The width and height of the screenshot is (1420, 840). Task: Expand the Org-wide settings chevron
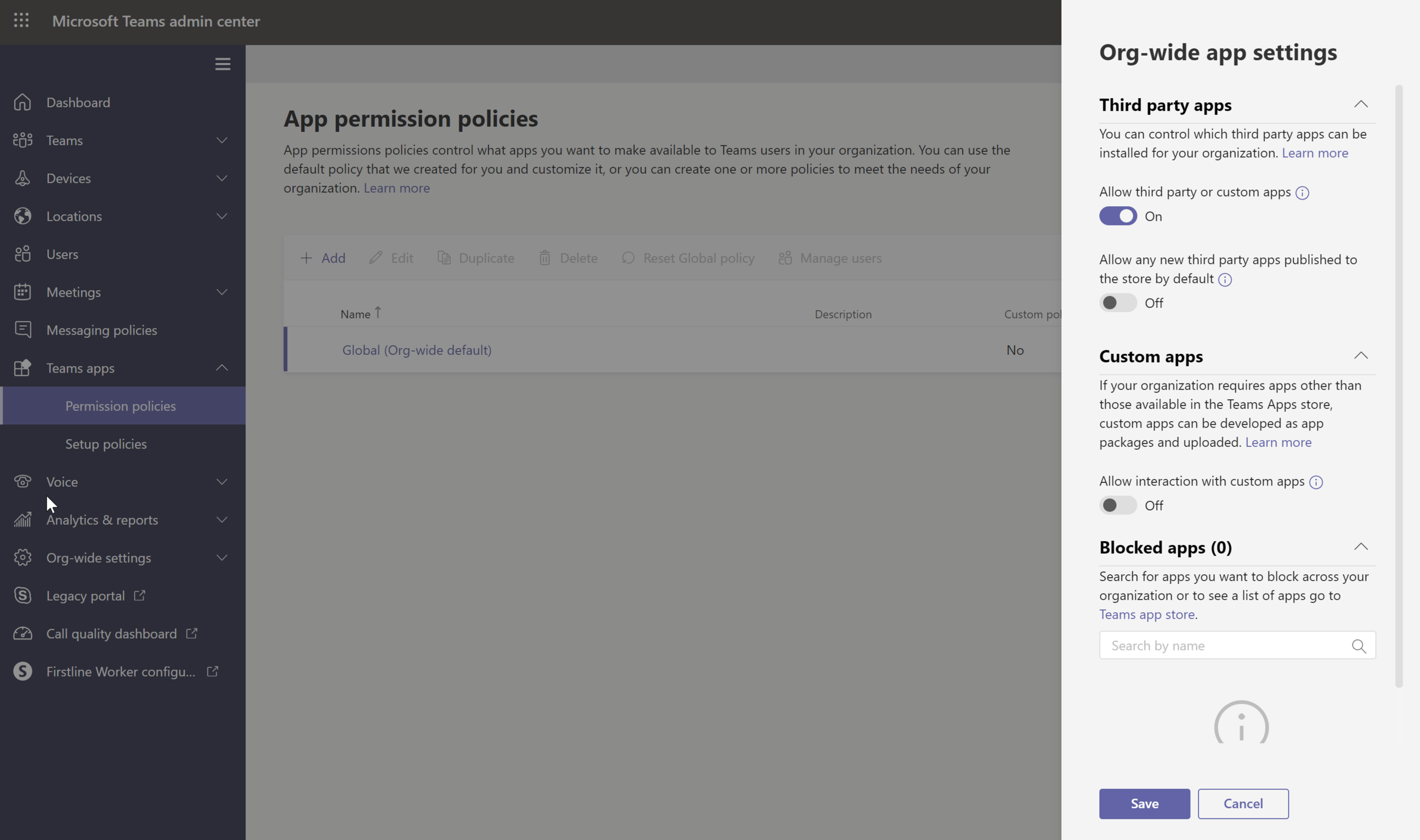click(222, 557)
